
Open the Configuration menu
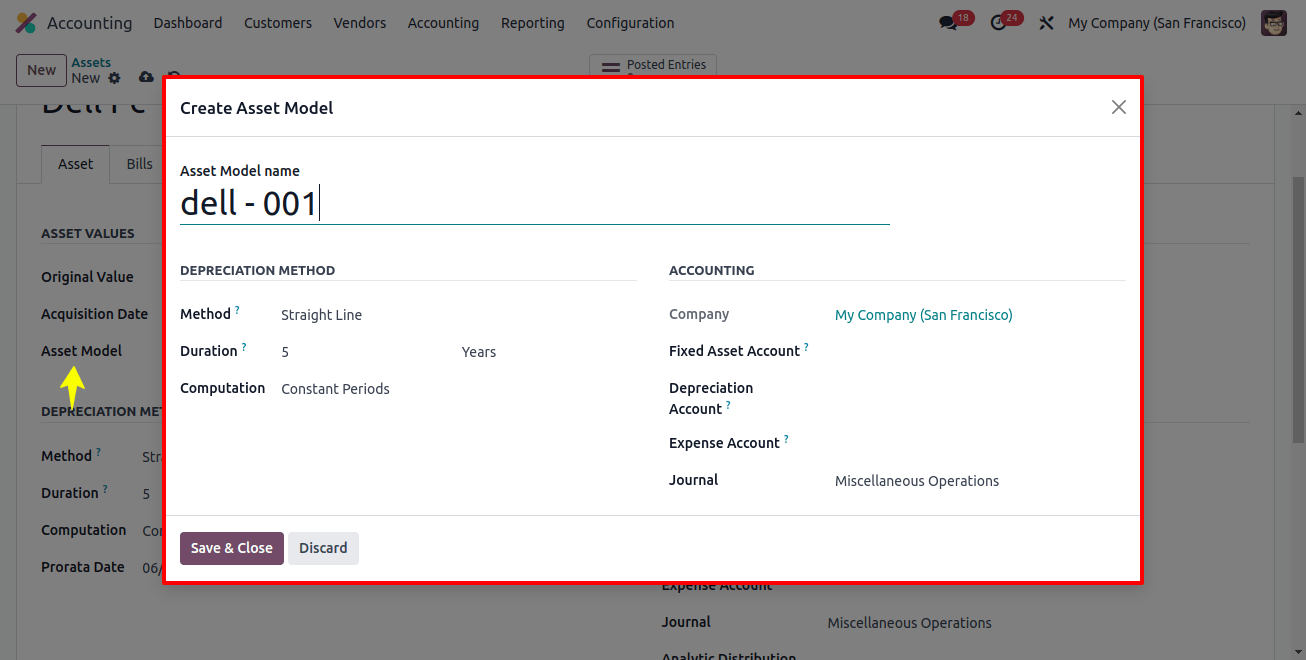pos(630,23)
